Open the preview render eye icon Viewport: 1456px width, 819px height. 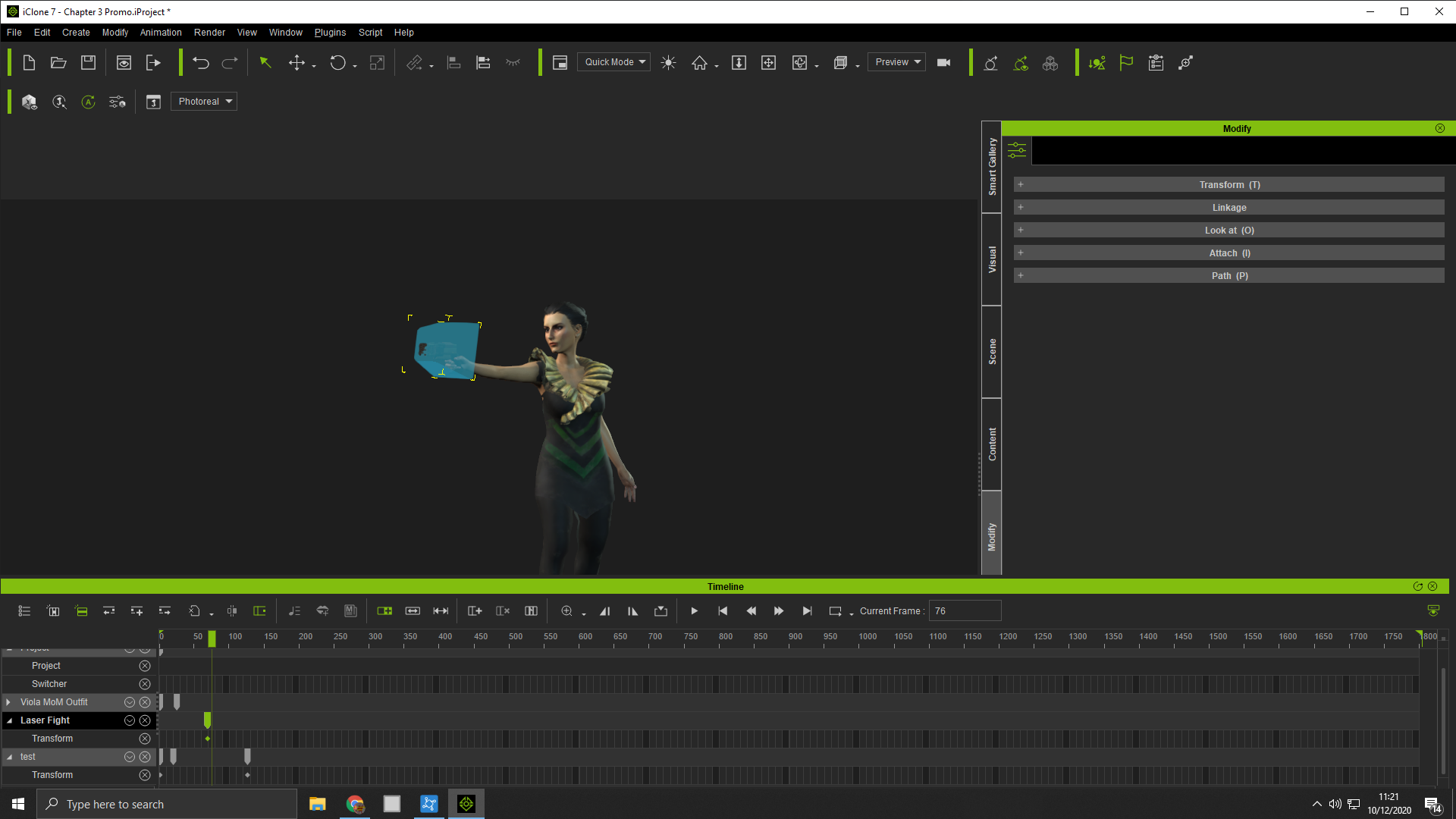click(124, 63)
